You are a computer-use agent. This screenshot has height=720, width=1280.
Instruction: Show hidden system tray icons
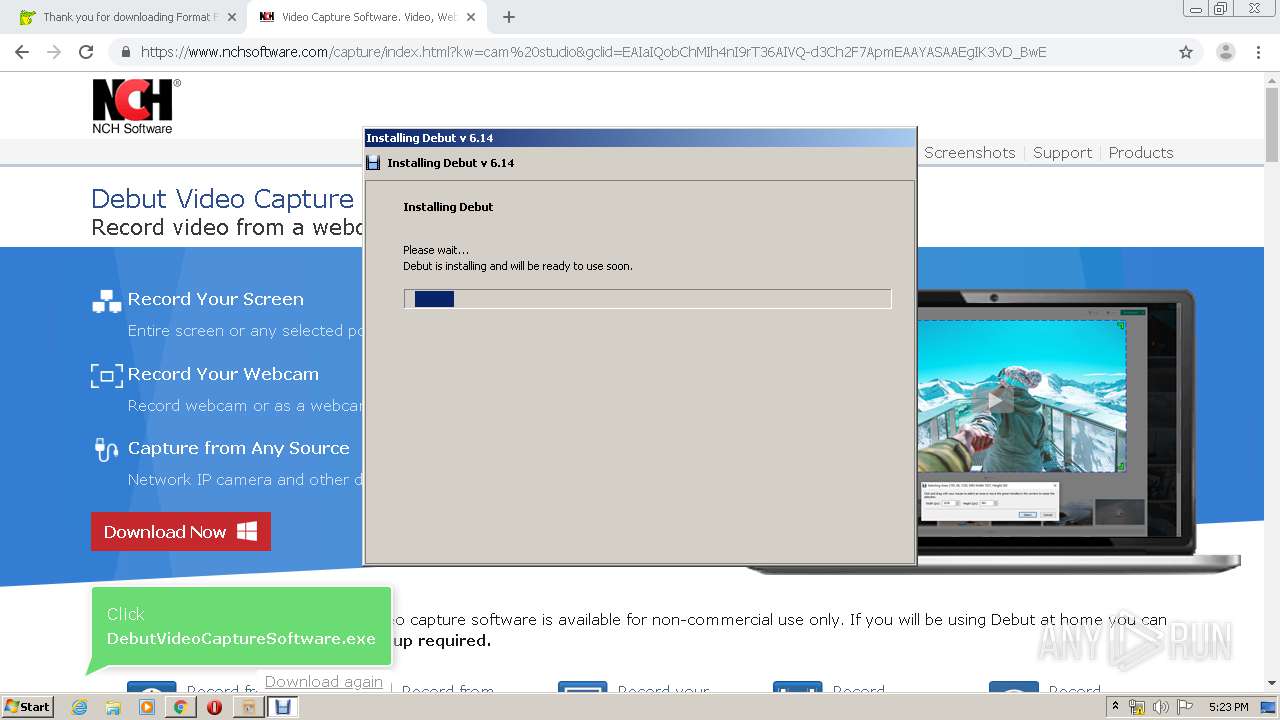click(x=1115, y=707)
